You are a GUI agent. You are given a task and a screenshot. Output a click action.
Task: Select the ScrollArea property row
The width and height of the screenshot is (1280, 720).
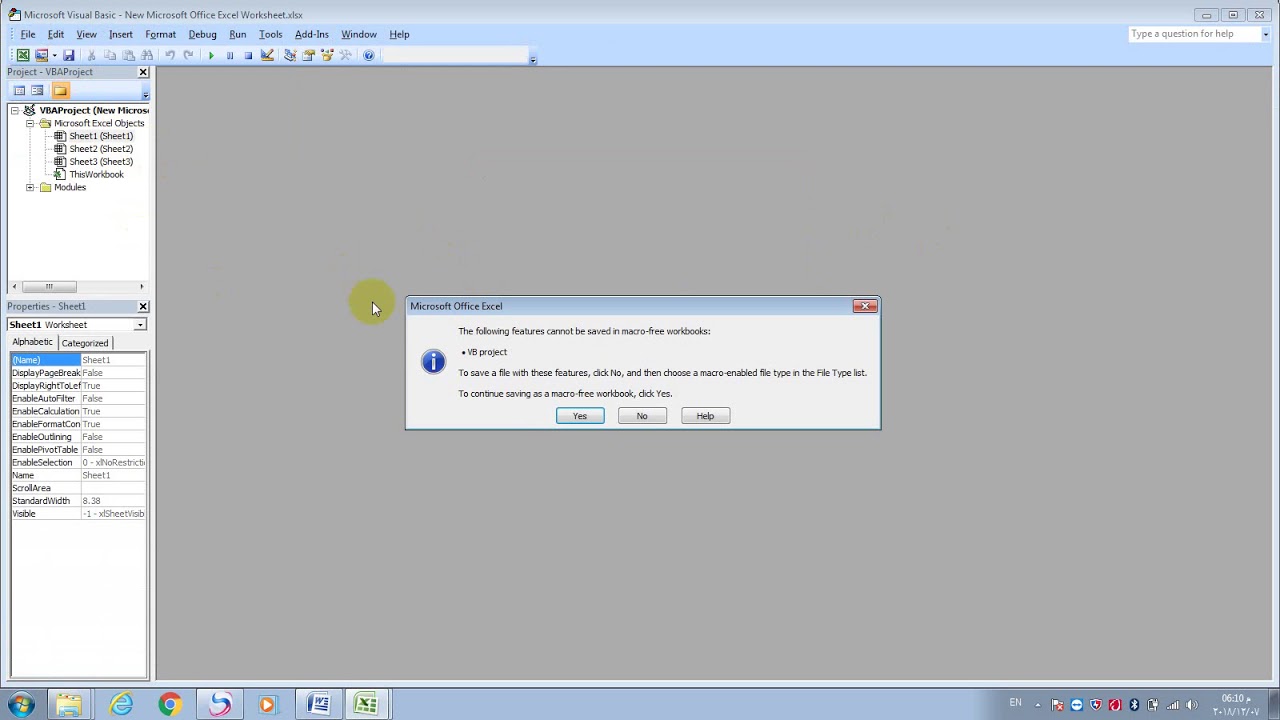point(78,488)
